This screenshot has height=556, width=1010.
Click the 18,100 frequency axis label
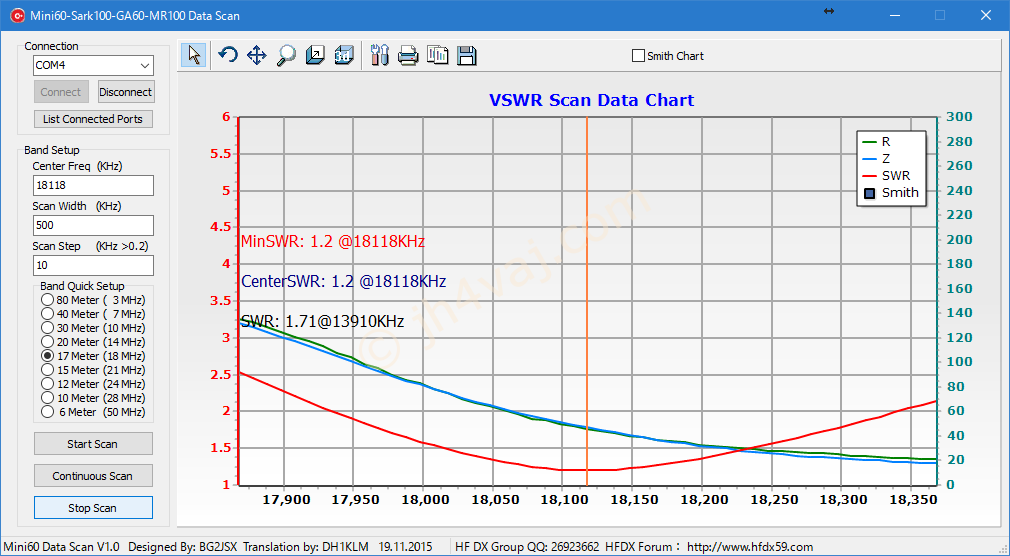coord(562,500)
